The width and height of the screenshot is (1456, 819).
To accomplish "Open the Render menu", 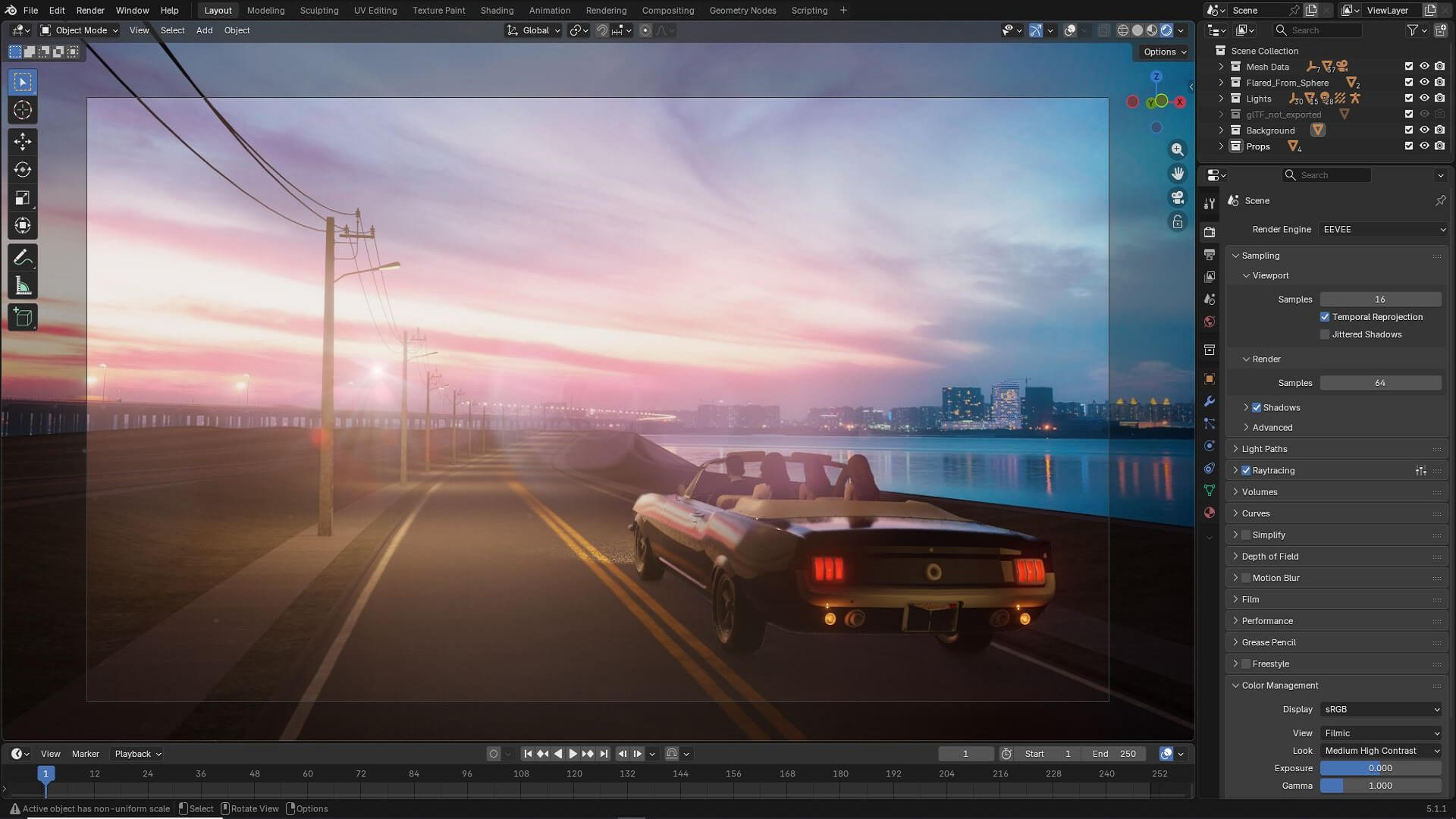I will (90, 11).
